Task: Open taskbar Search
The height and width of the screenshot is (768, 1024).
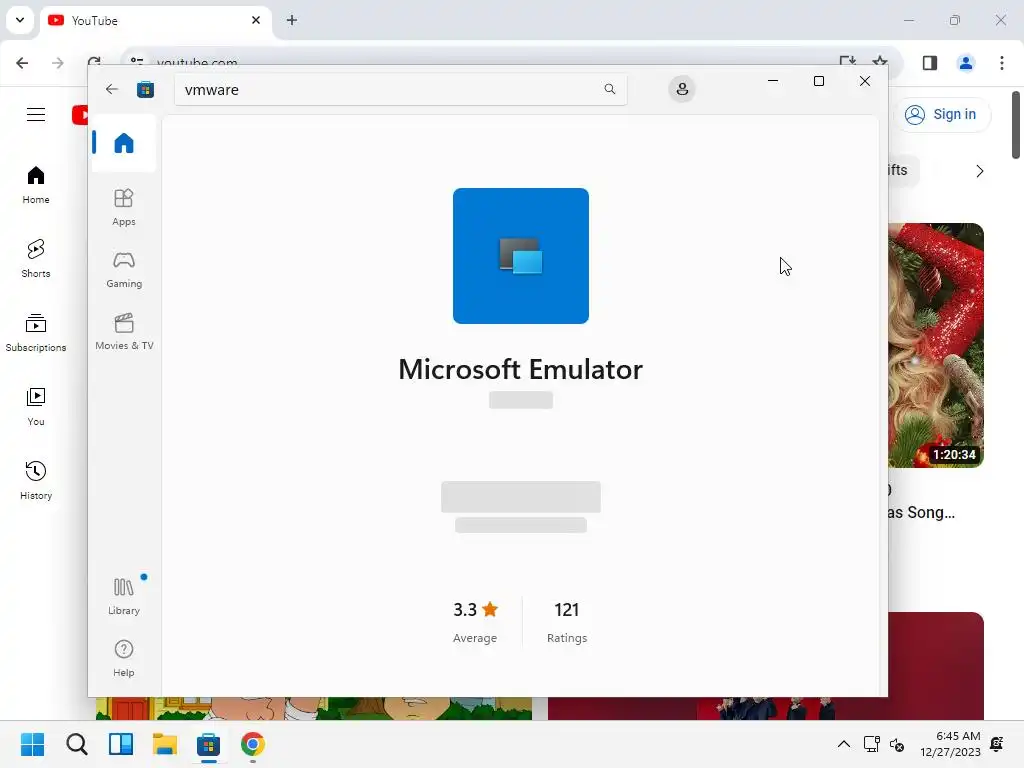Action: pyautogui.click(x=76, y=744)
